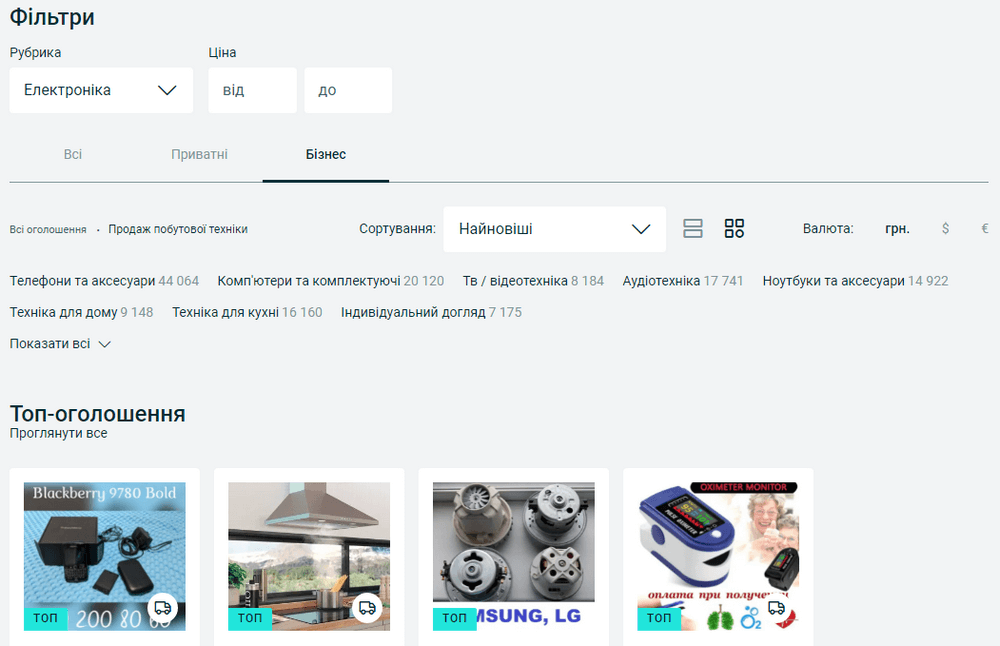Viewport: 1000px width, 646px height.
Task: Click the до maximum price field
Action: (348, 89)
